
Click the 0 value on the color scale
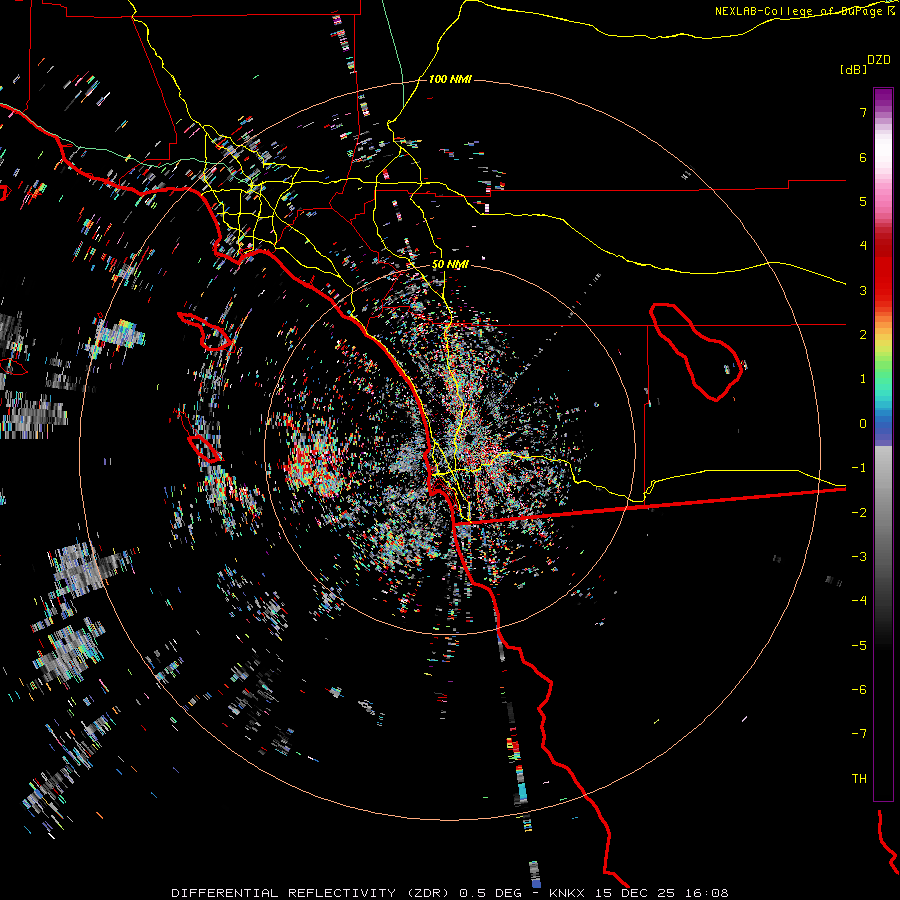pyautogui.click(x=863, y=424)
